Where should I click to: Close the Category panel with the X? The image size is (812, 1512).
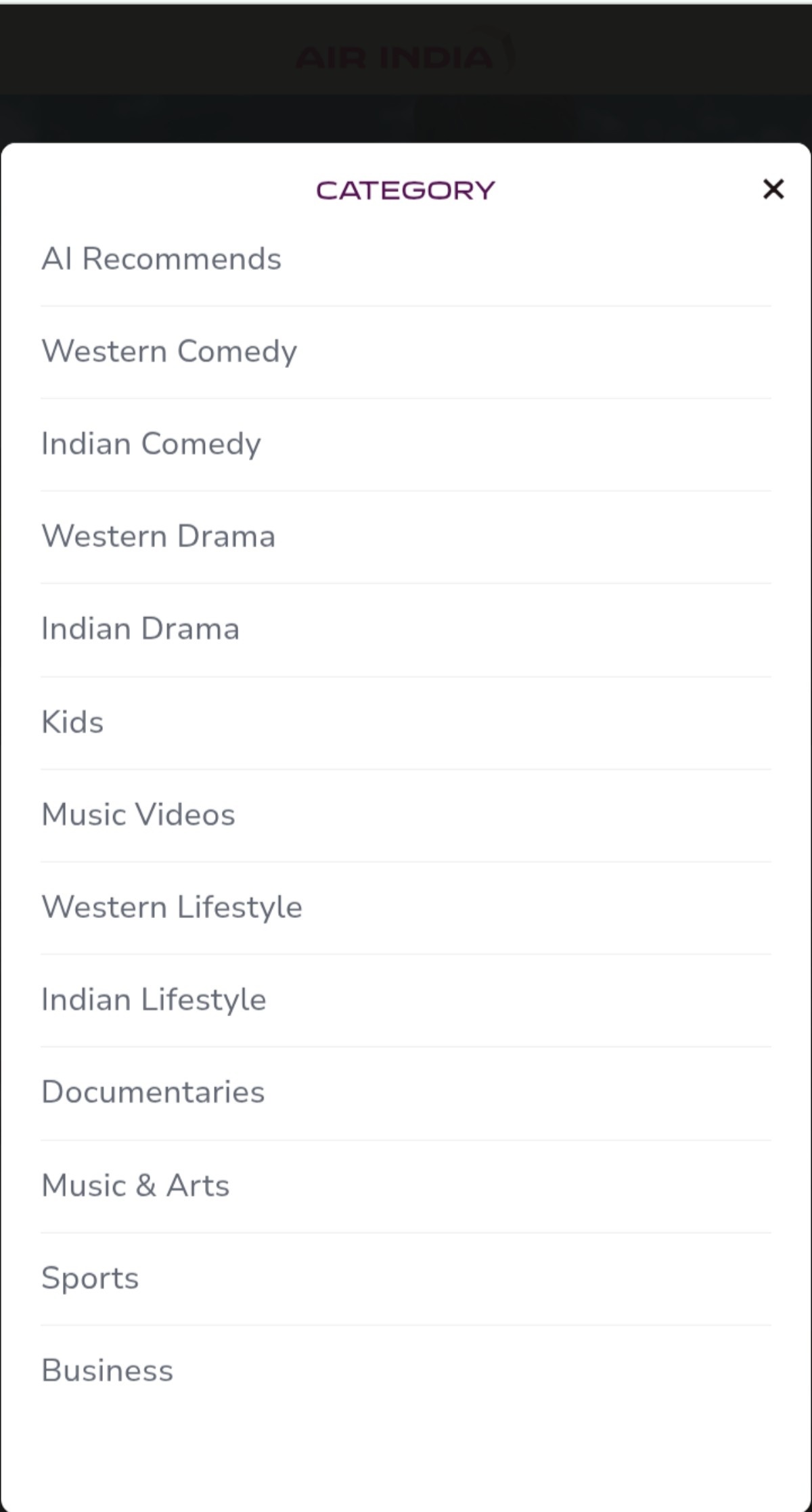pos(773,189)
